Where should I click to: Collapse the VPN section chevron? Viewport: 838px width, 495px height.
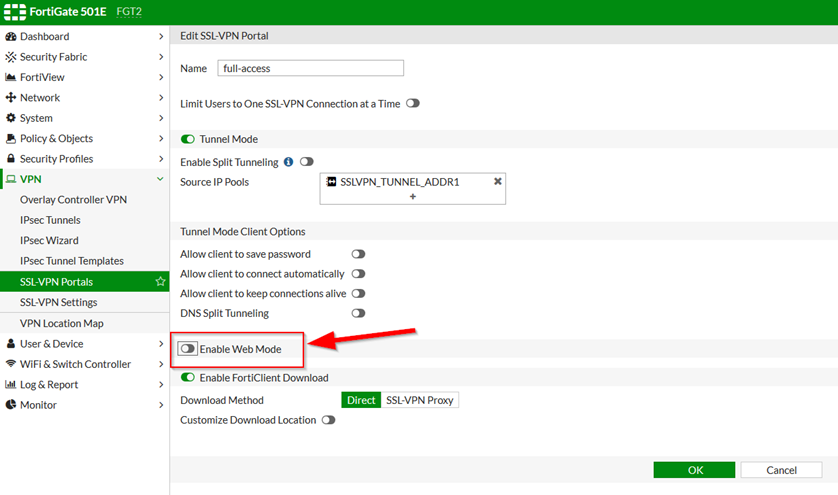tap(161, 179)
